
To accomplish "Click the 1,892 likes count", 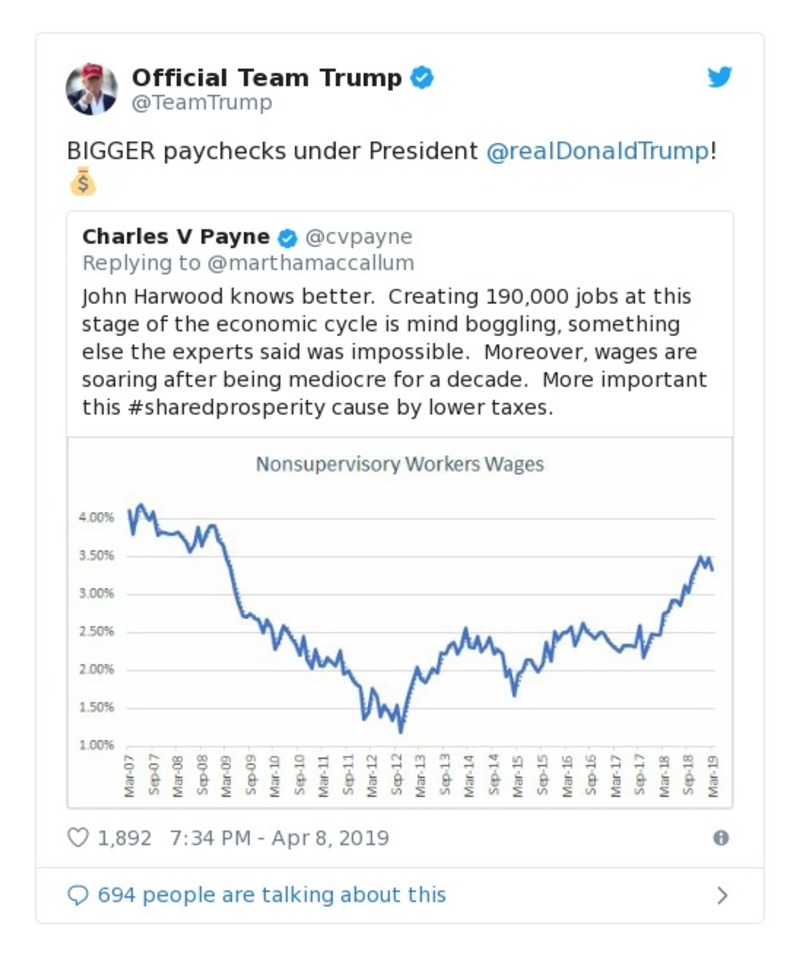I will point(124,838).
